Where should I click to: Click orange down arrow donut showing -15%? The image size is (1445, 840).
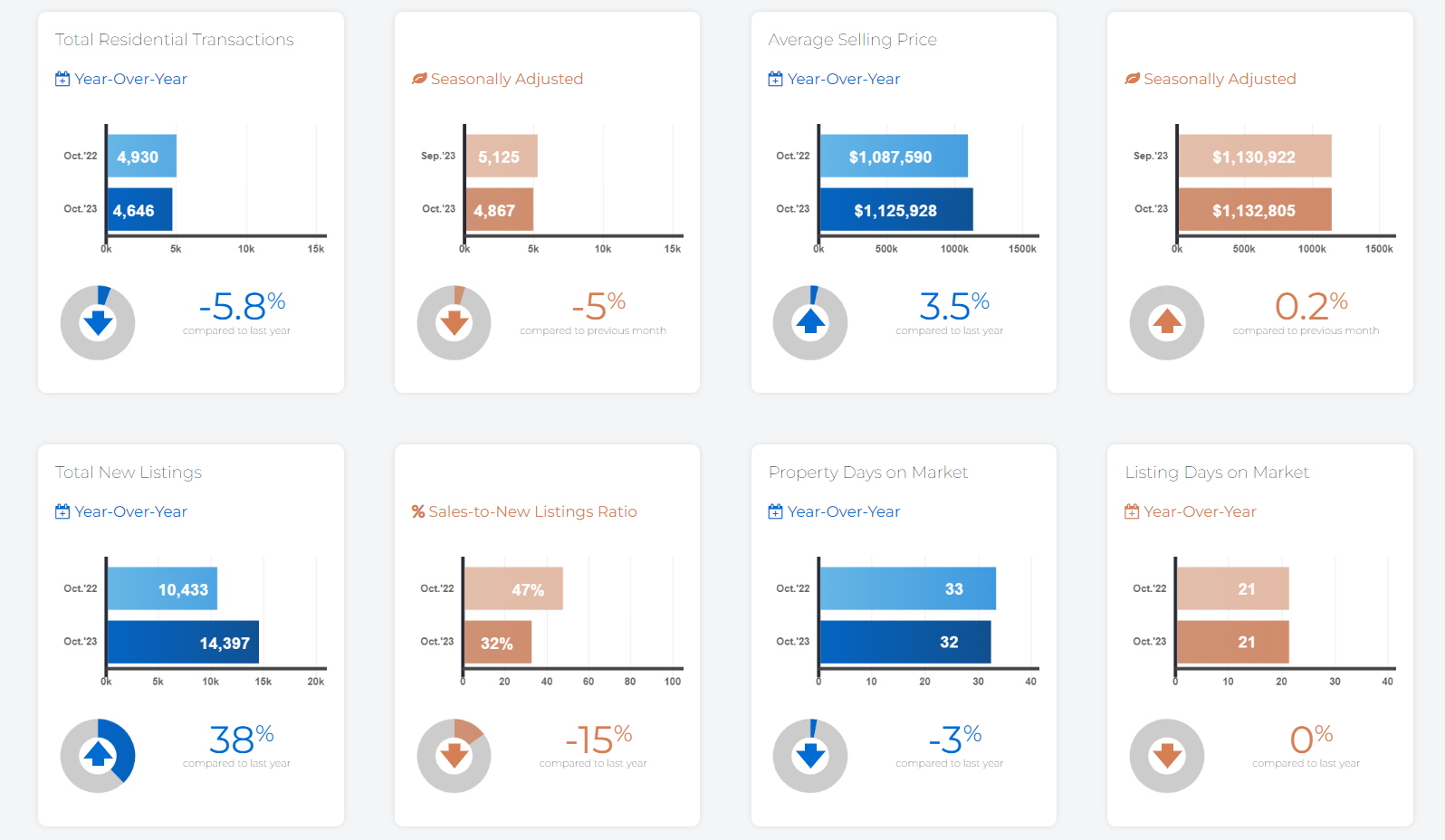455,755
